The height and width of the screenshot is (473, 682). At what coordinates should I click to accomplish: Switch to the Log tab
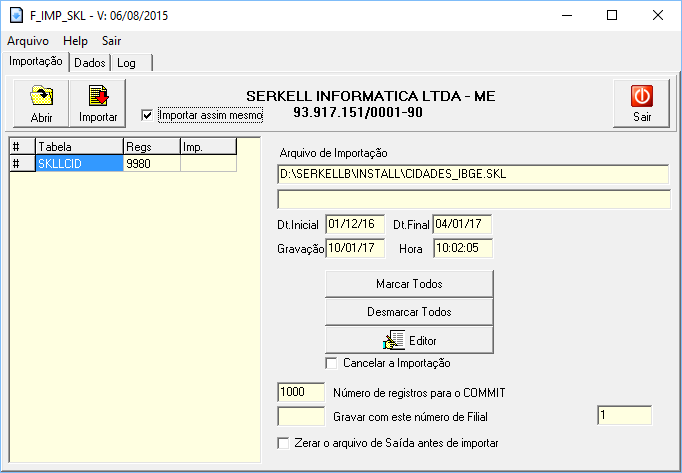click(132, 63)
